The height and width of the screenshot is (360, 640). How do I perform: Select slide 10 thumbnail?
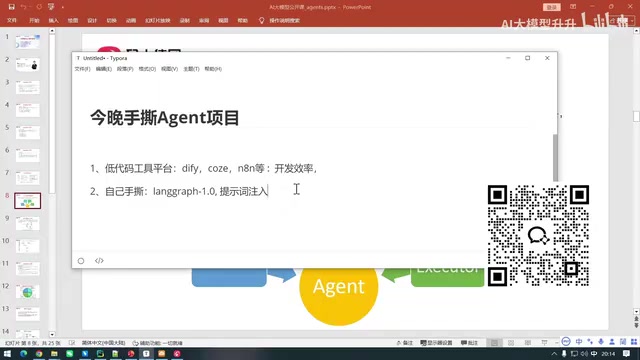(28, 246)
